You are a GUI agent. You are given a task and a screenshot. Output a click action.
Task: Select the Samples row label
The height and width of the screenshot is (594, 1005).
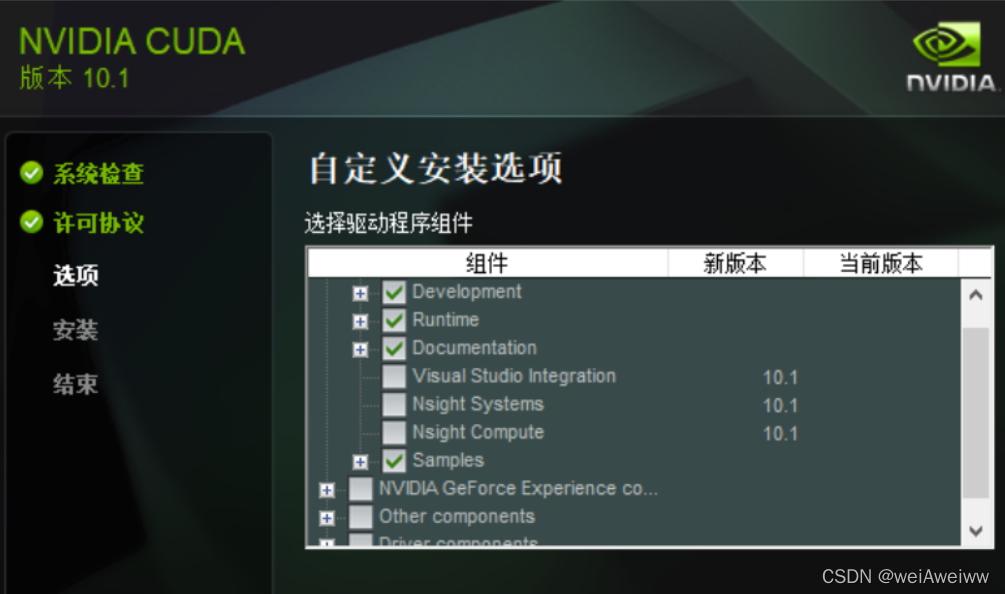pos(448,461)
